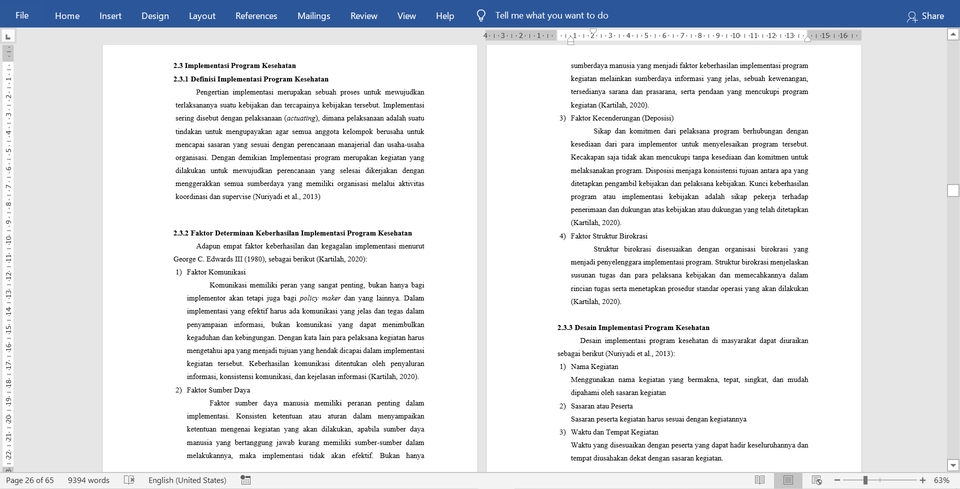Select the View ribbon tab

point(407,16)
